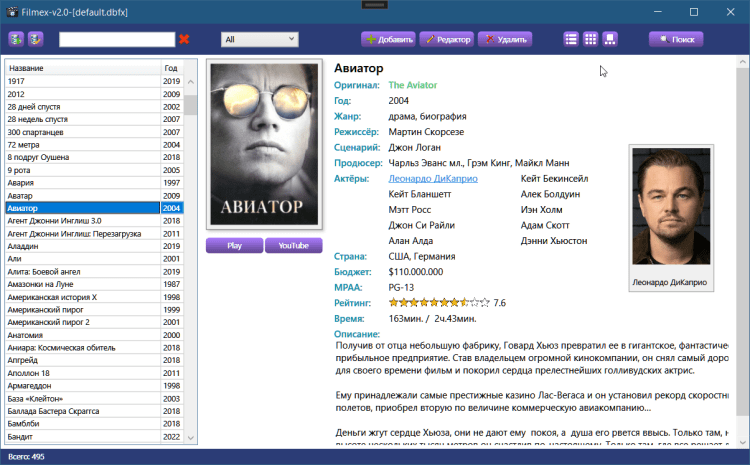Open the Леонардо ДиКаприо actor link

click(x=432, y=178)
